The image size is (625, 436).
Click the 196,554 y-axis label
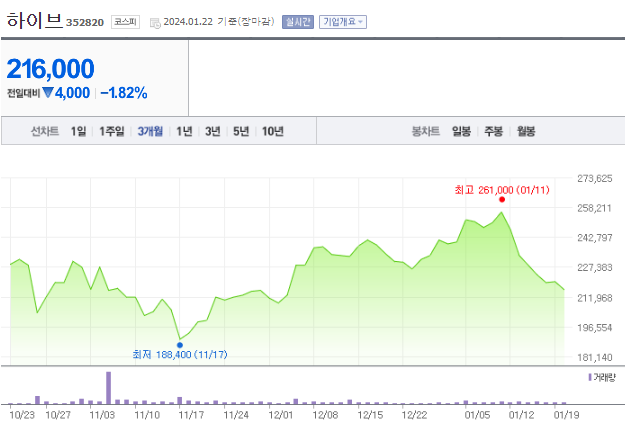[595, 328]
